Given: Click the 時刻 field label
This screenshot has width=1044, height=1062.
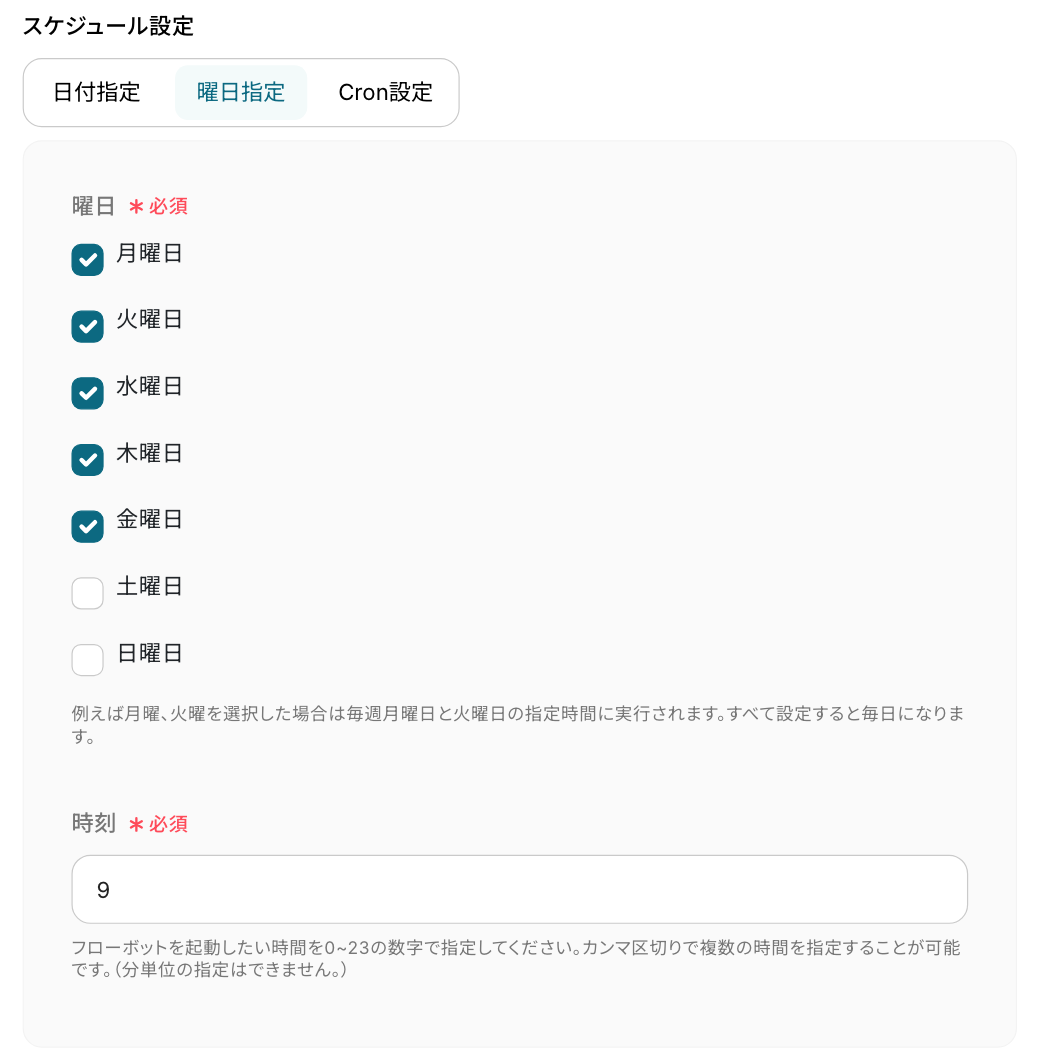Looking at the screenshot, I should tap(93, 824).
